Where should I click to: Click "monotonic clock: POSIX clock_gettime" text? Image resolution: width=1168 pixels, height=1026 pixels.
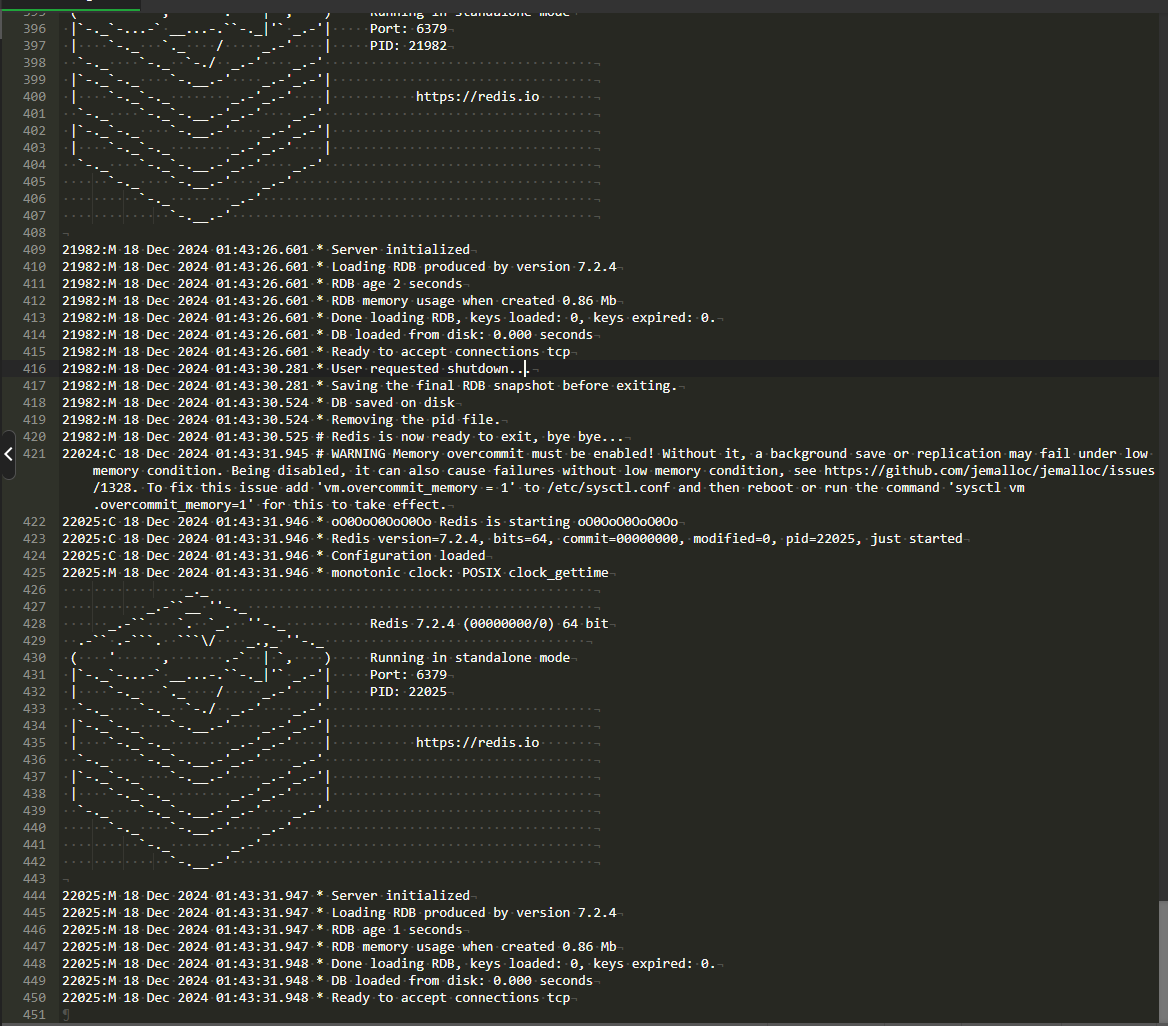pyautogui.click(x=469, y=574)
